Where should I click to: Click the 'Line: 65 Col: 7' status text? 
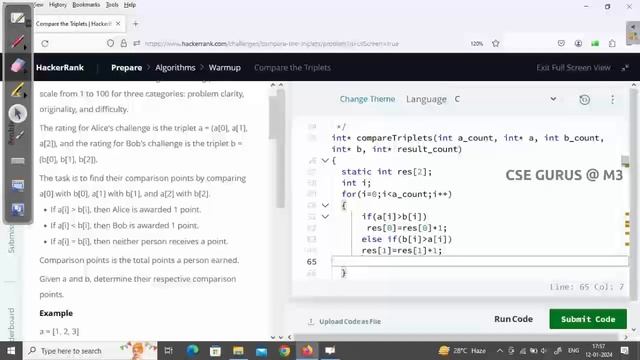[587, 287]
